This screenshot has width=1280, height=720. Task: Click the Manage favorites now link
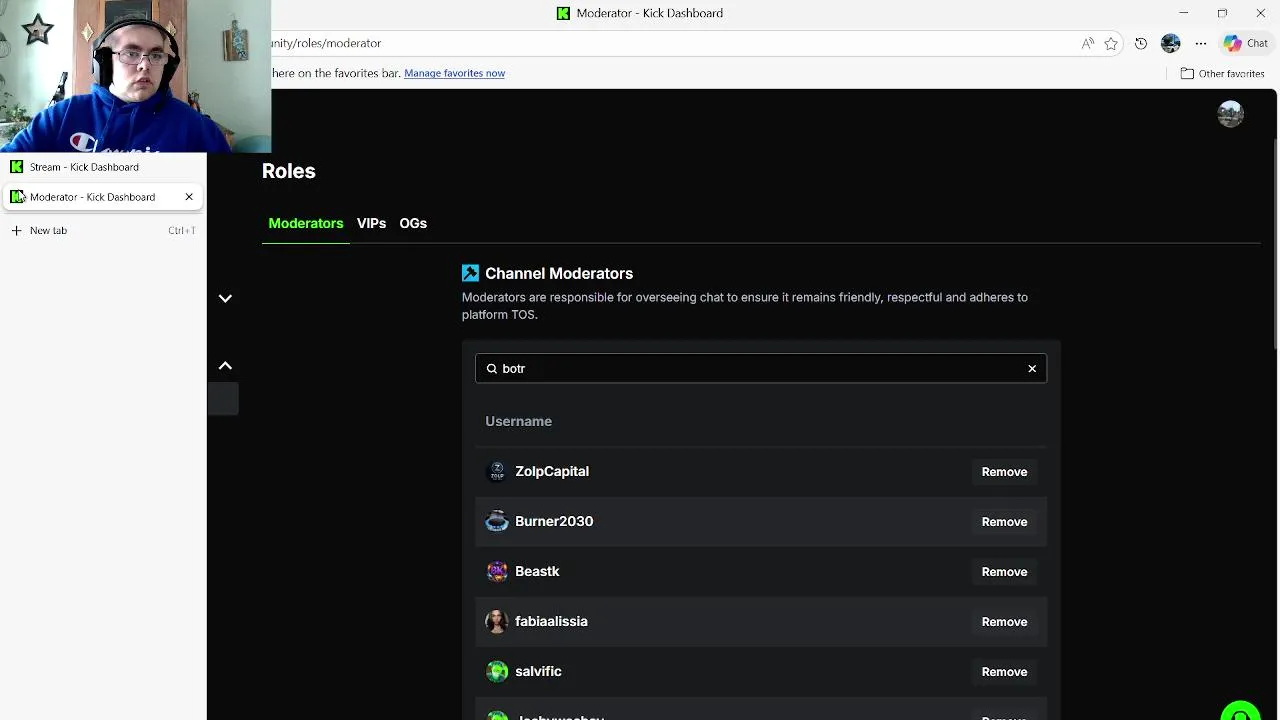pos(454,73)
